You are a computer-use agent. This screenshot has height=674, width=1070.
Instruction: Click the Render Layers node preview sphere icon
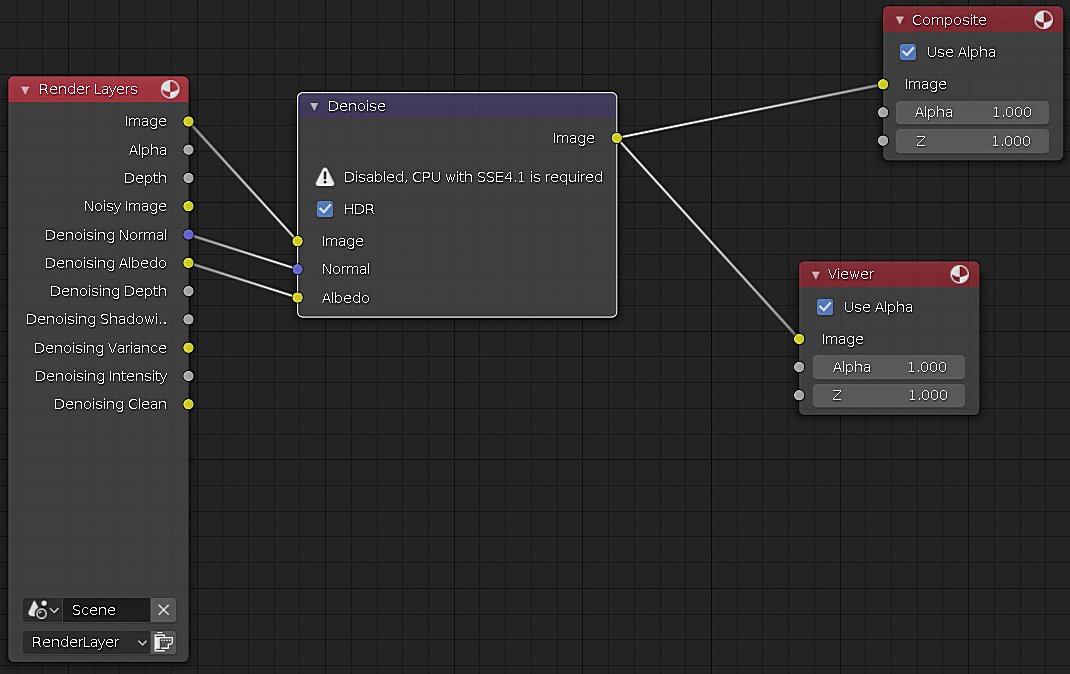[x=170, y=89]
